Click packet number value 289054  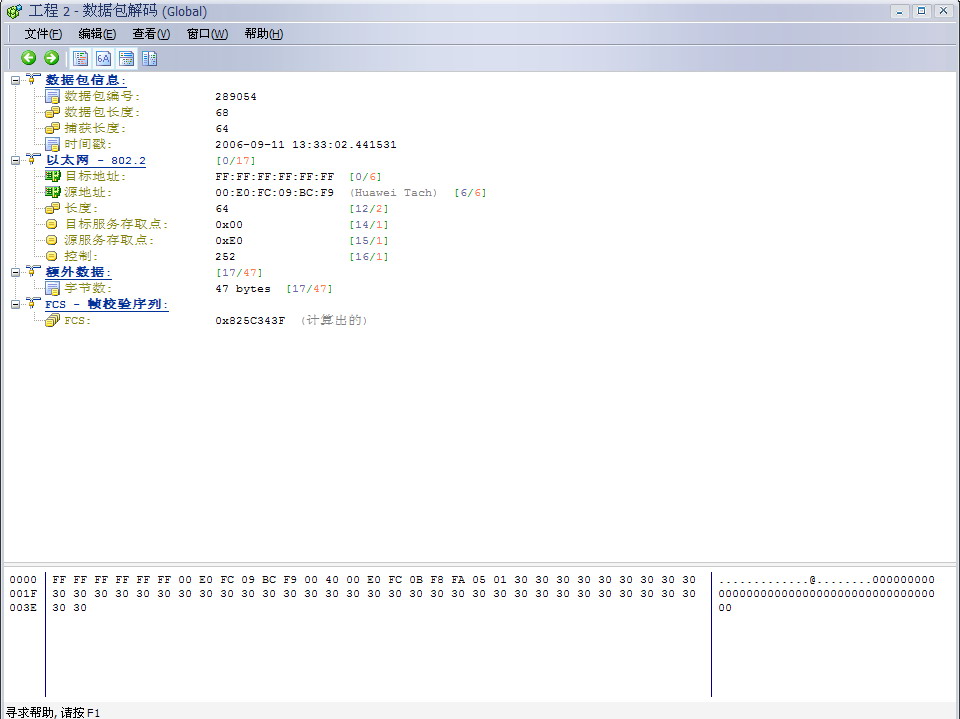(236, 97)
